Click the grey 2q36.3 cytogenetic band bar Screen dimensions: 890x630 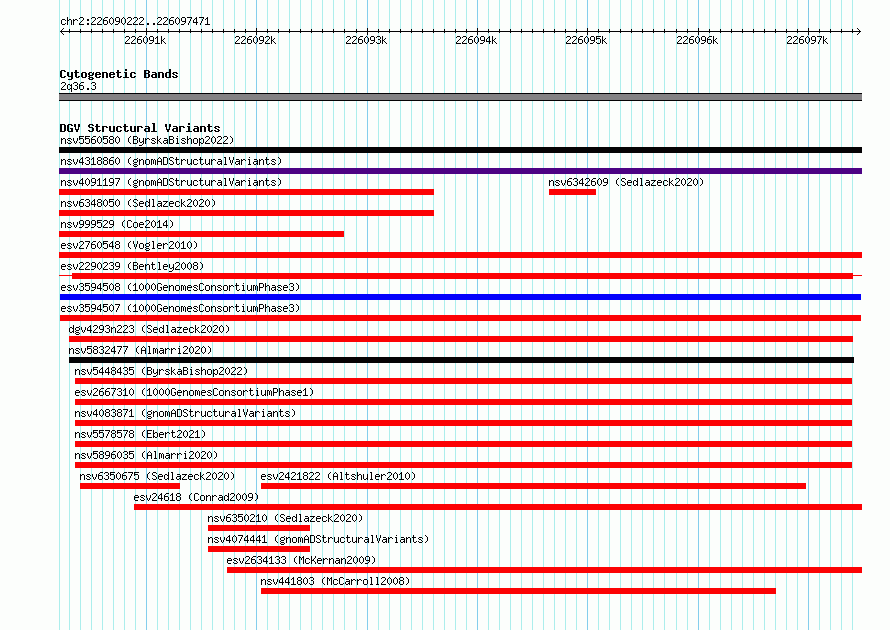tap(460, 97)
